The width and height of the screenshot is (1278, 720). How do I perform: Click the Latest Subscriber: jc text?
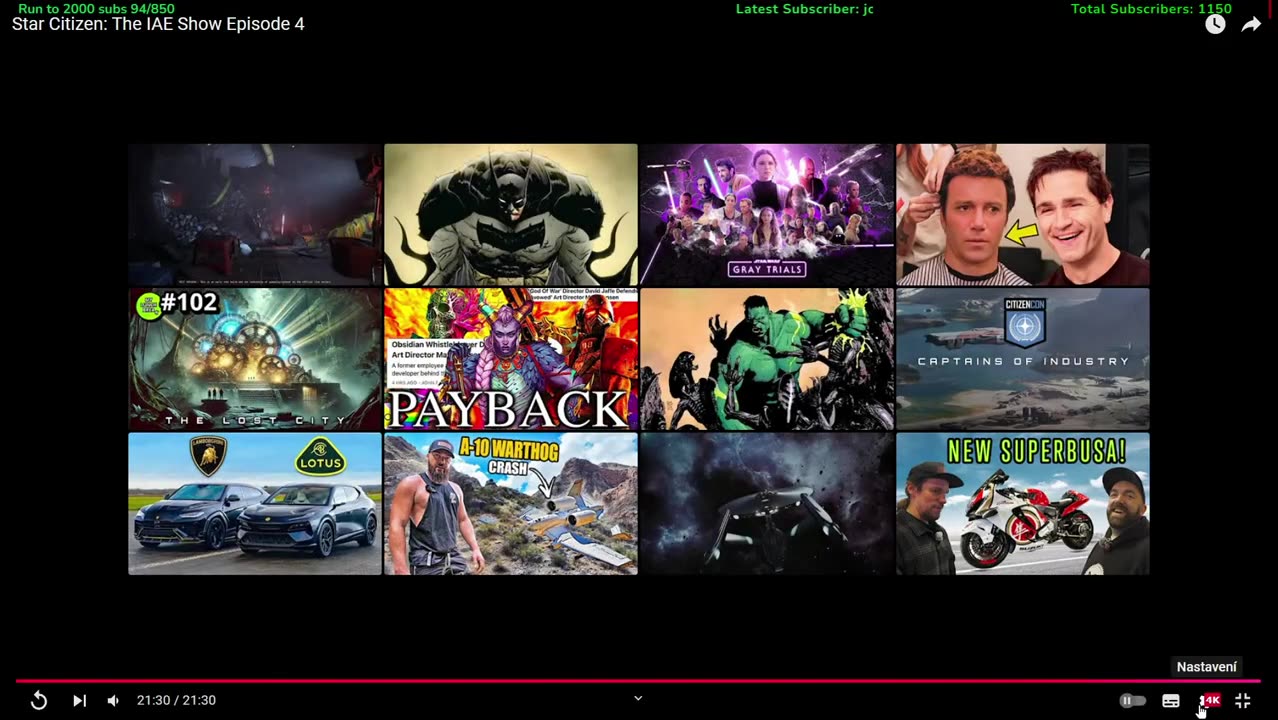(805, 9)
